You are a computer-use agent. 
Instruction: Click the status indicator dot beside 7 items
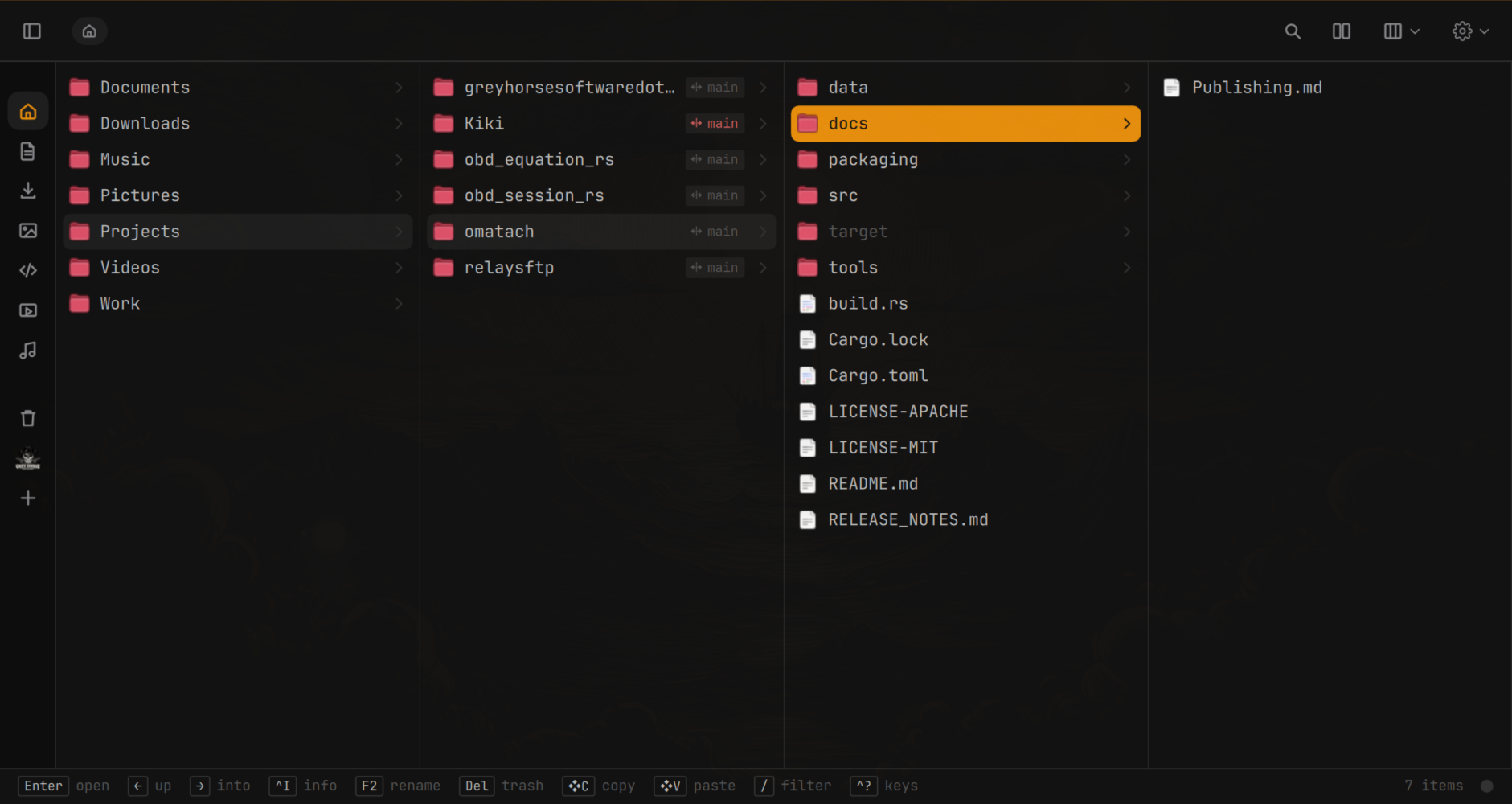pyautogui.click(x=1487, y=786)
